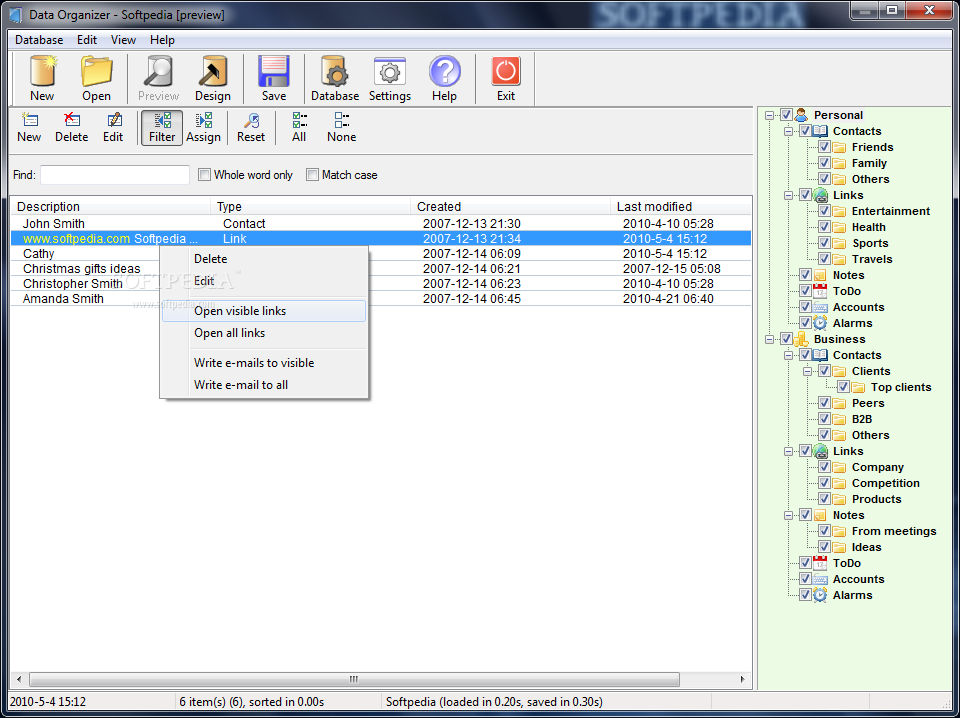Uncheck the Entertainment category checkbox
The width and height of the screenshot is (960, 718).
click(x=824, y=211)
